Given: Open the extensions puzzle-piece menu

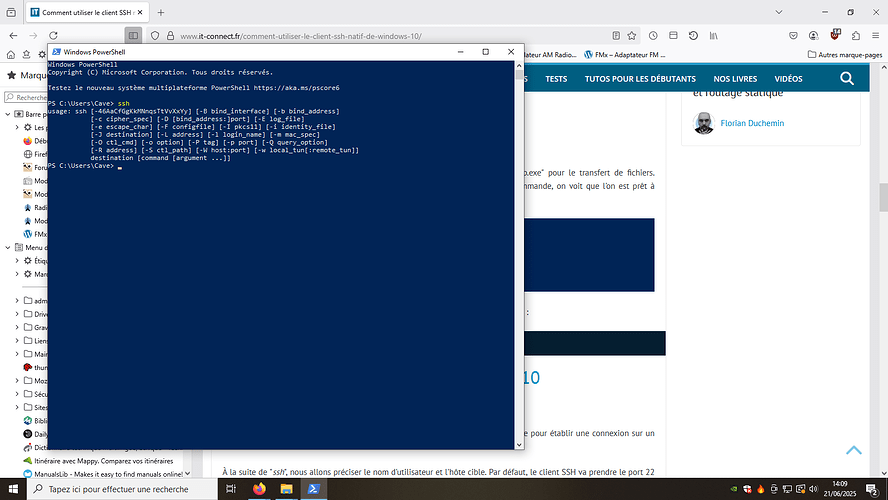Looking at the screenshot, I should (856, 36).
